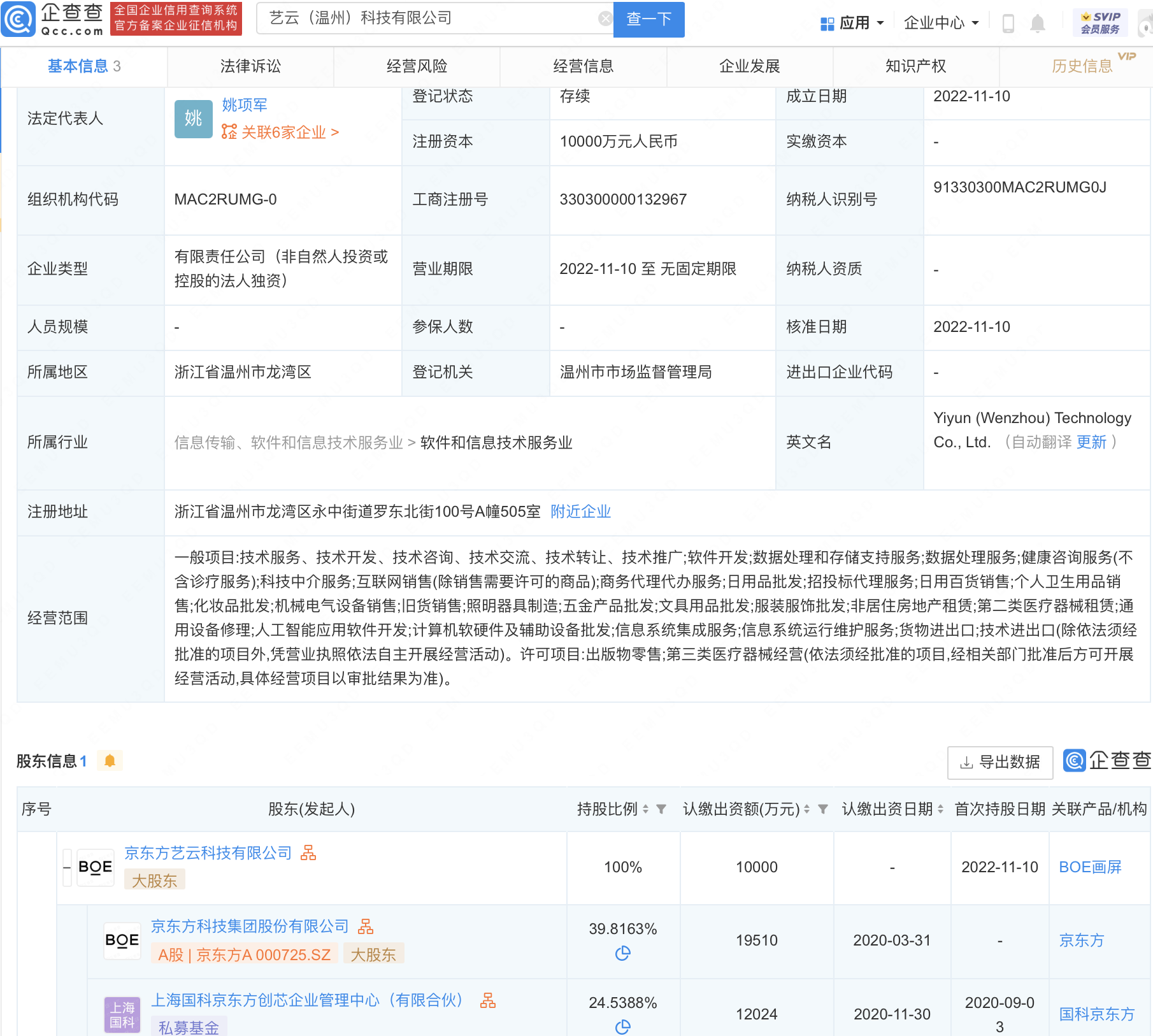The image size is (1153, 1036).
Task: Click BOE logo of 京东方艺云科技有限公司
Action: click(x=96, y=867)
